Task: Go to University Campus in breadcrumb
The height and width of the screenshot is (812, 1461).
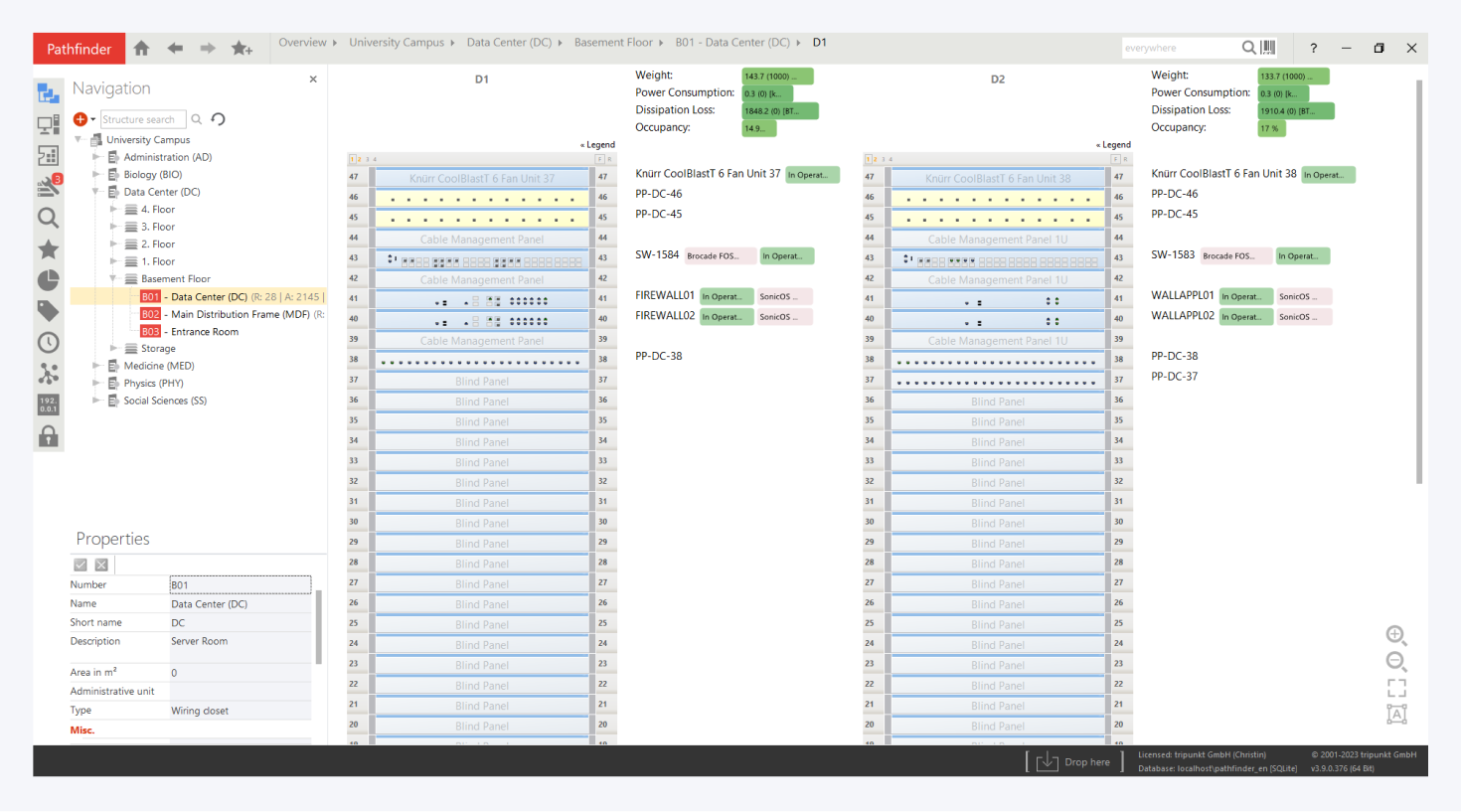Action: click(396, 43)
